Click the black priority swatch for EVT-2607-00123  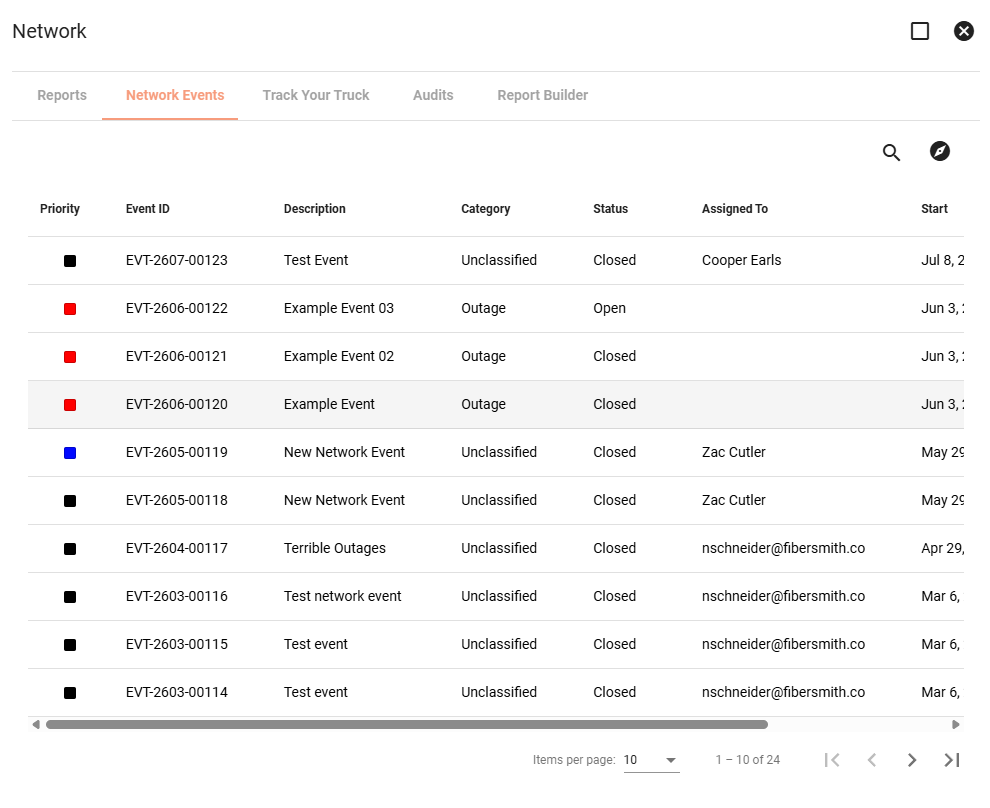click(x=70, y=261)
